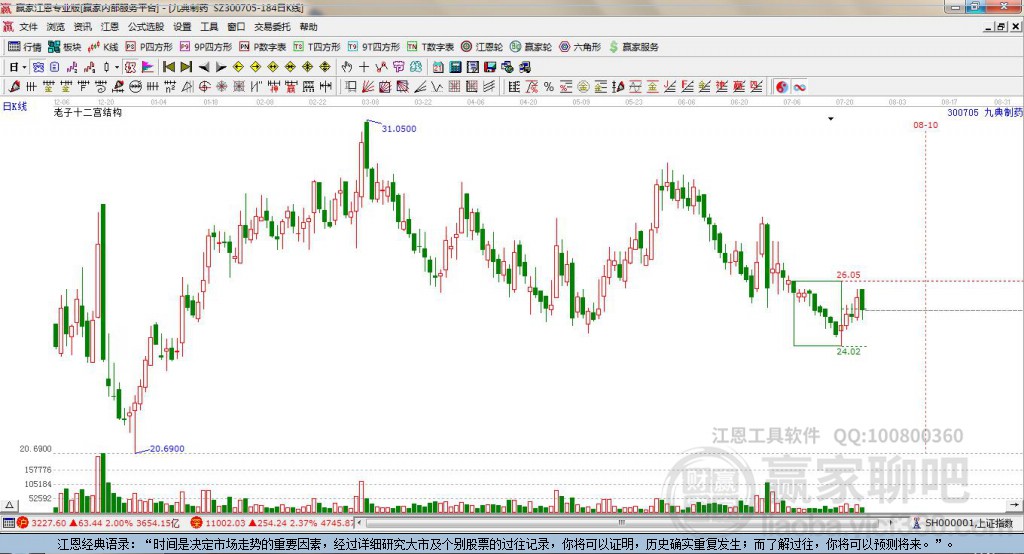The height and width of the screenshot is (554, 1024).
Task: Click the 老子十二宫结构 chart label
Action: (x=88, y=112)
